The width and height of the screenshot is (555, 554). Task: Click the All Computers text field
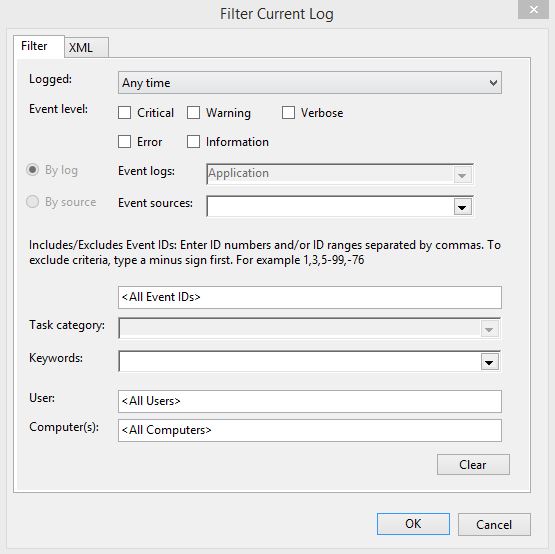pos(310,430)
